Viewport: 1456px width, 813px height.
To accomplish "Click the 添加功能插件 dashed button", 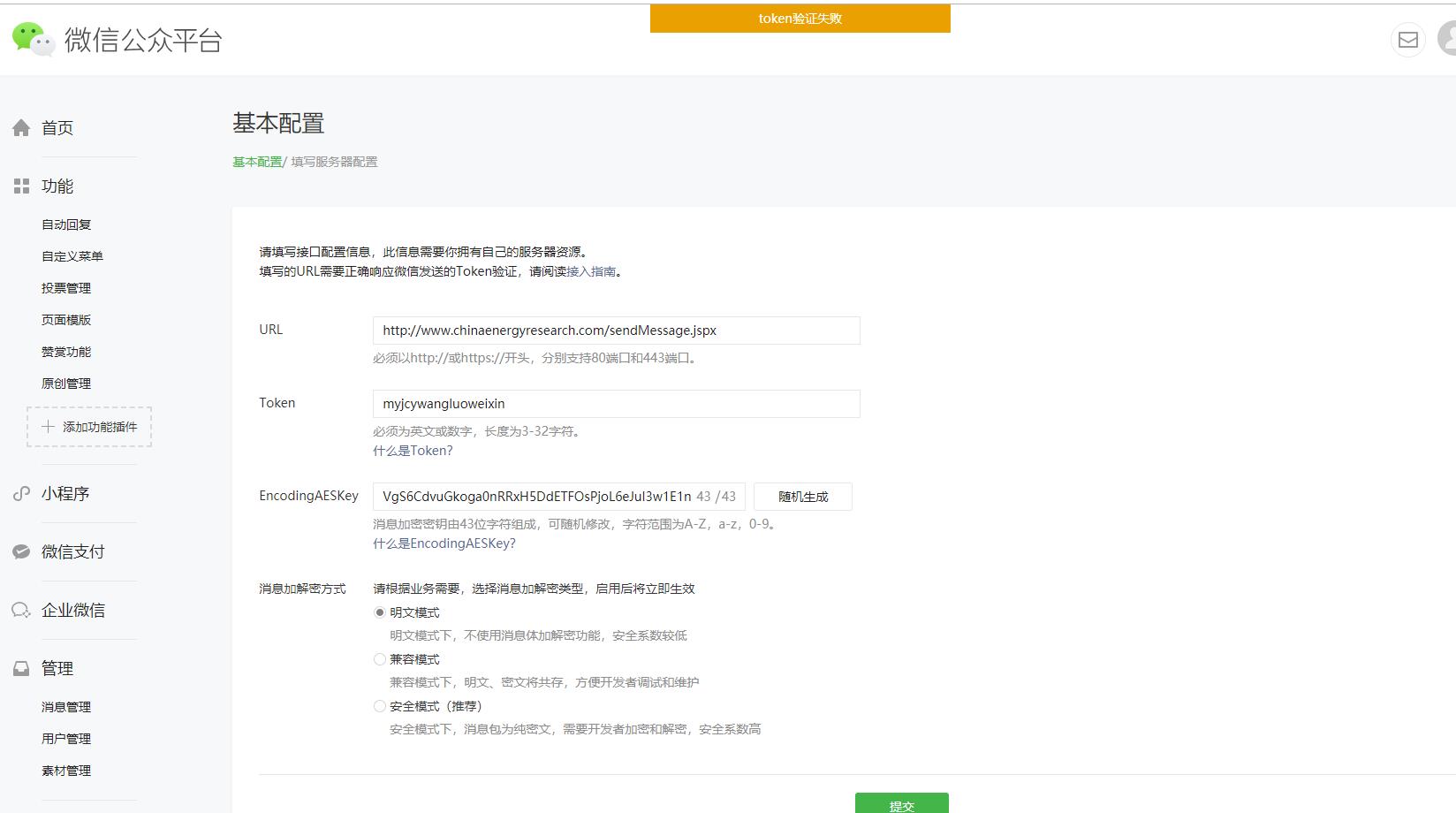I will [x=89, y=427].
